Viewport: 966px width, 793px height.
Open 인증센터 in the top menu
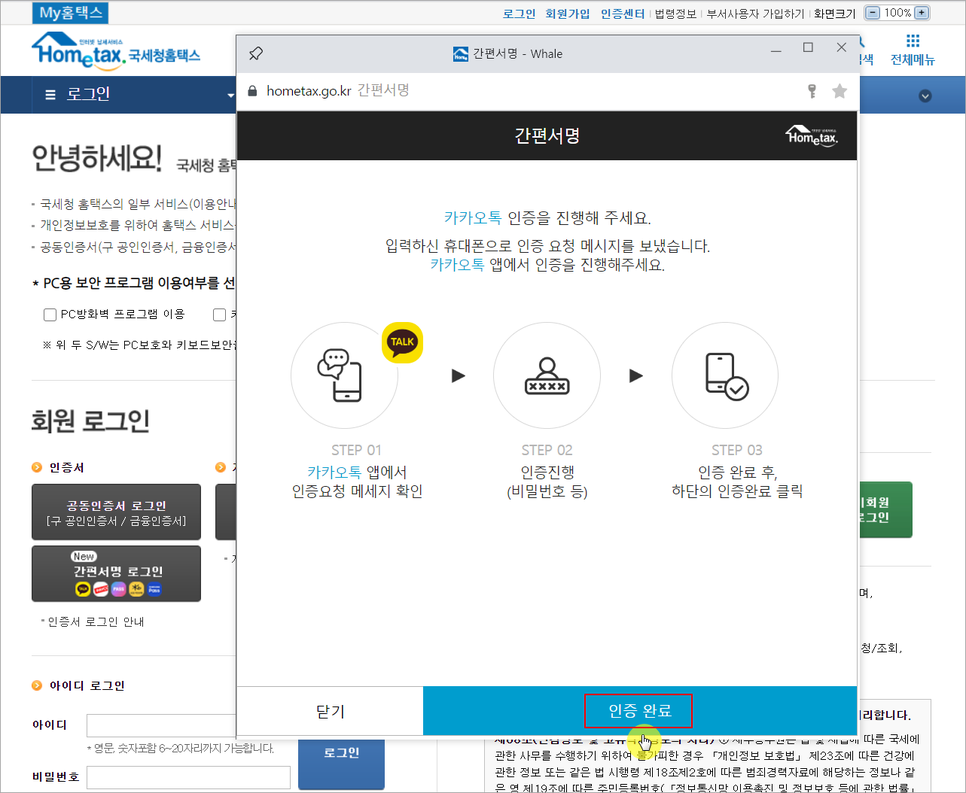click(622, 14)
